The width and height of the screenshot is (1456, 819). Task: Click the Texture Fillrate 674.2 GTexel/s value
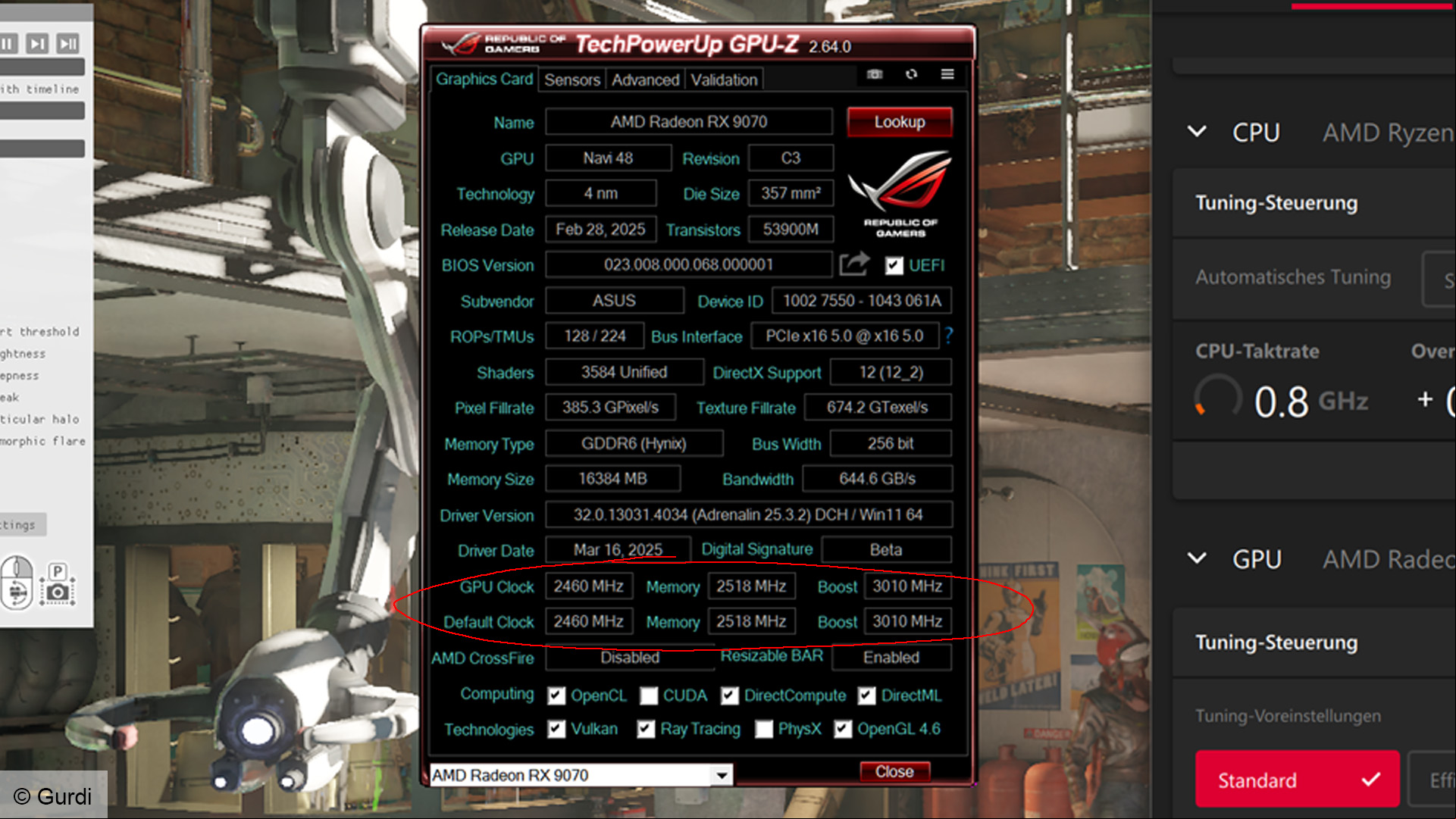tap(877, 408)
